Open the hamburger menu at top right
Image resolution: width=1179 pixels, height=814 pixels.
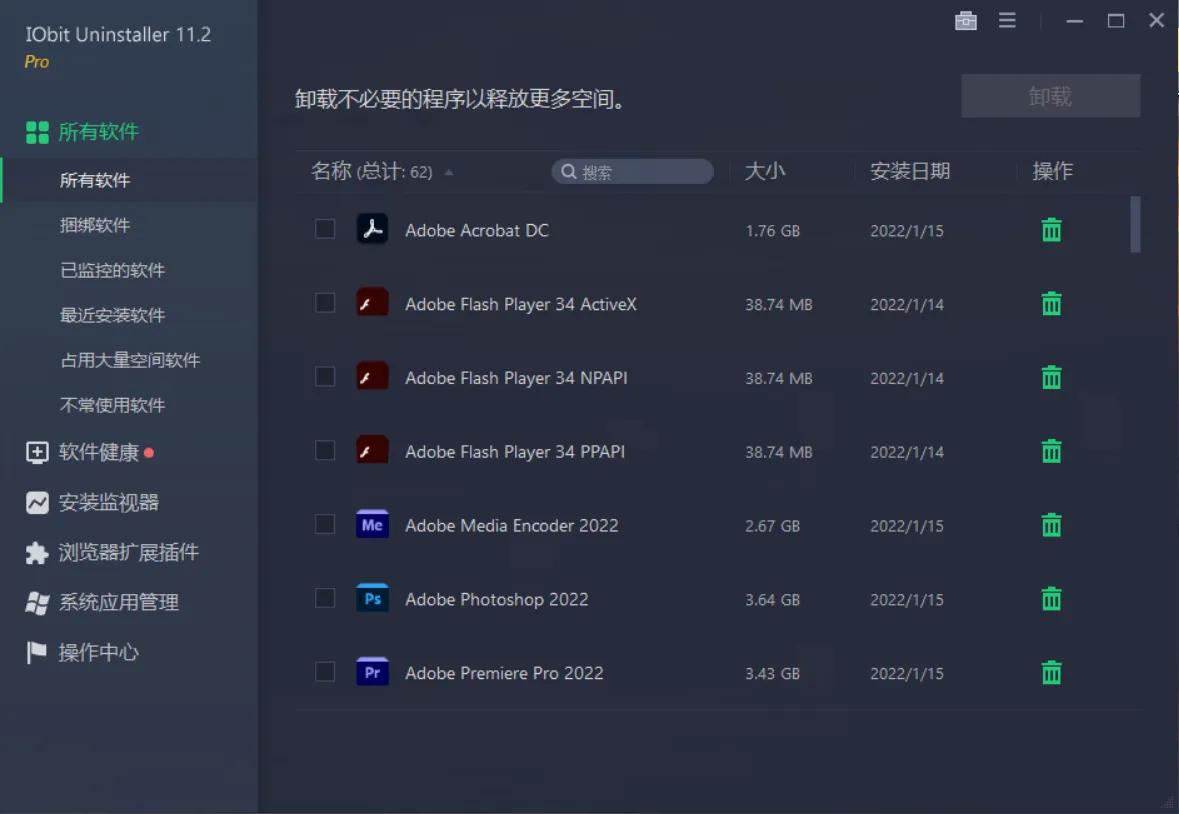pyautogui.click(x=1007, y=20)
